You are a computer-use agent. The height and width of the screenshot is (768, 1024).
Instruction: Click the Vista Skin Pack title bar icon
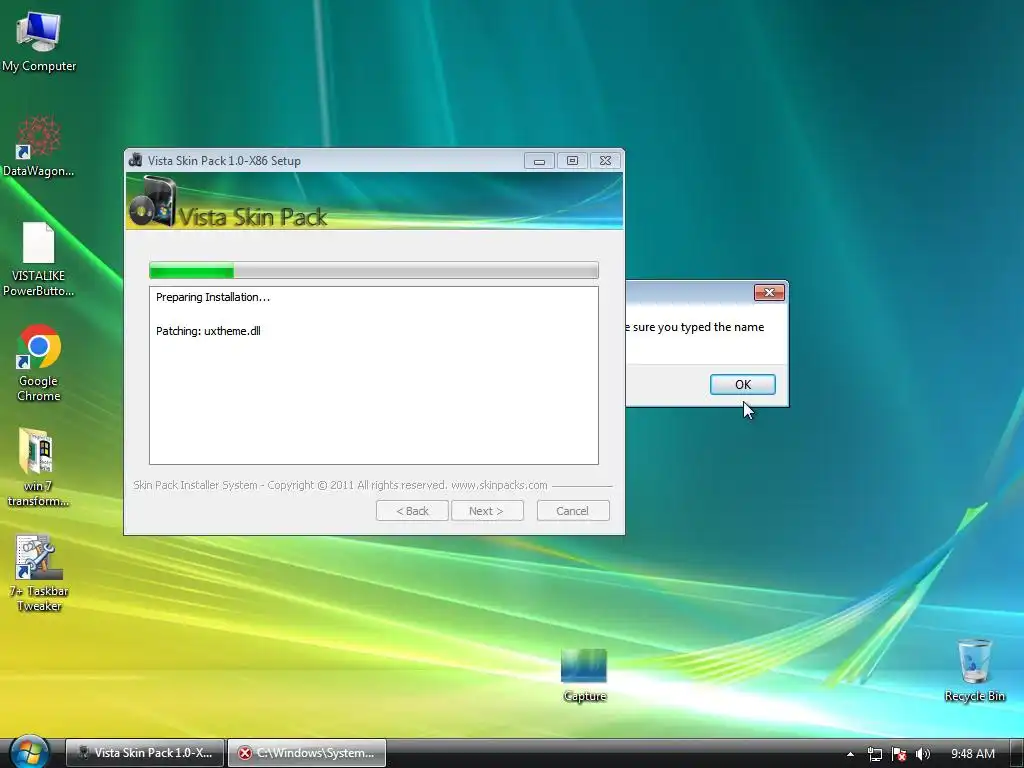pos(135,160)
